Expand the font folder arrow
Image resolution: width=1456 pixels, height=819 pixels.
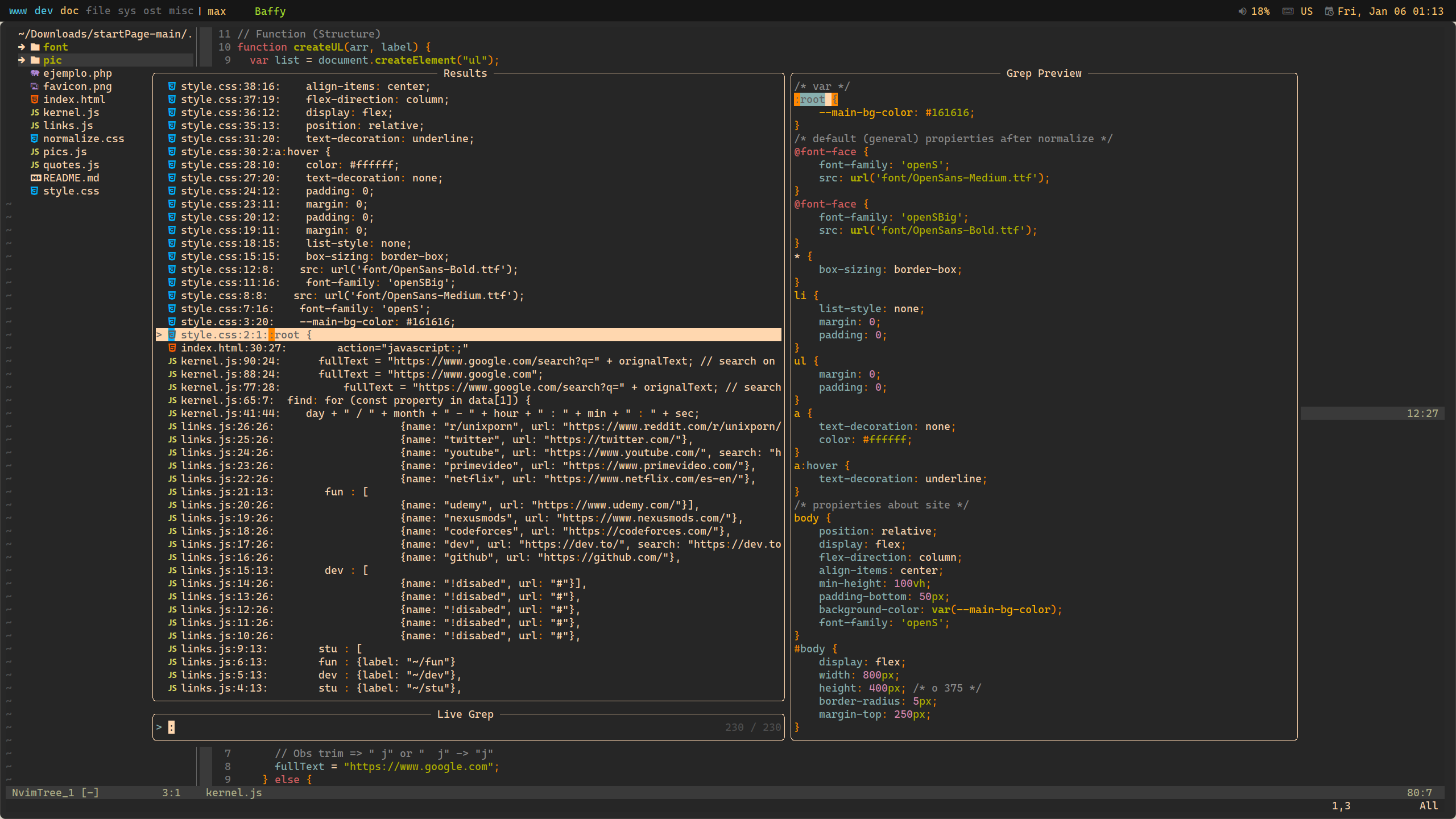pos(22,47)
